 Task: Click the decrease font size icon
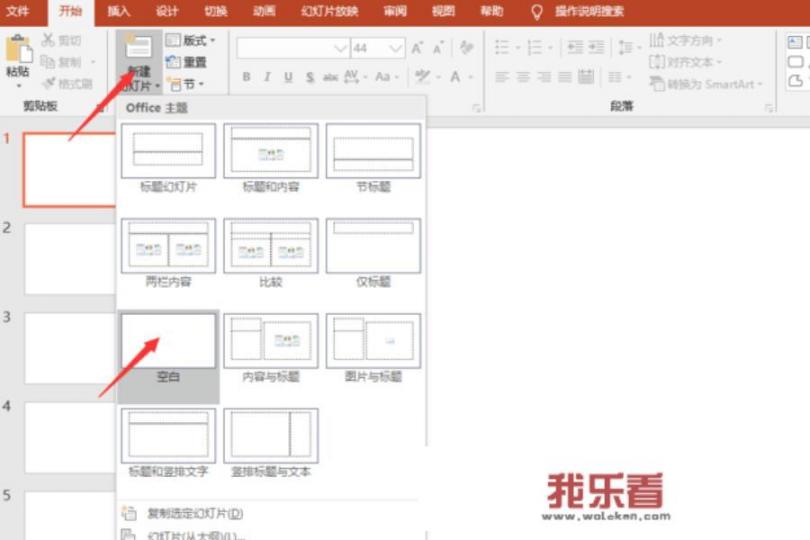click(x=438, y=49)
